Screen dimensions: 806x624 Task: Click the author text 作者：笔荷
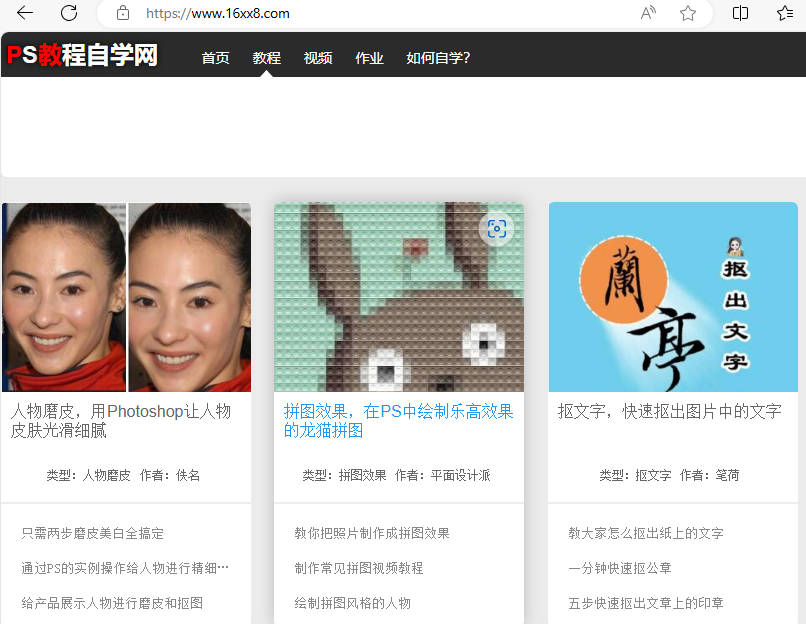tap(710, 475)
